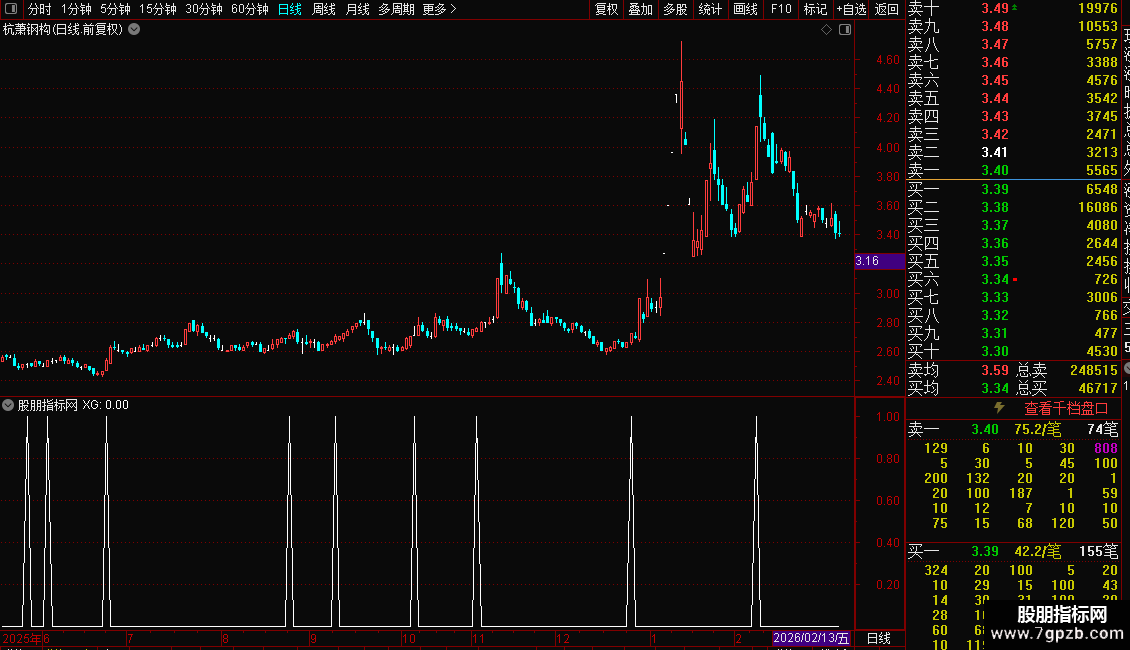Open the 复权 adjustment menu
Screen dimensions: 1130x650
coord(606,9)
